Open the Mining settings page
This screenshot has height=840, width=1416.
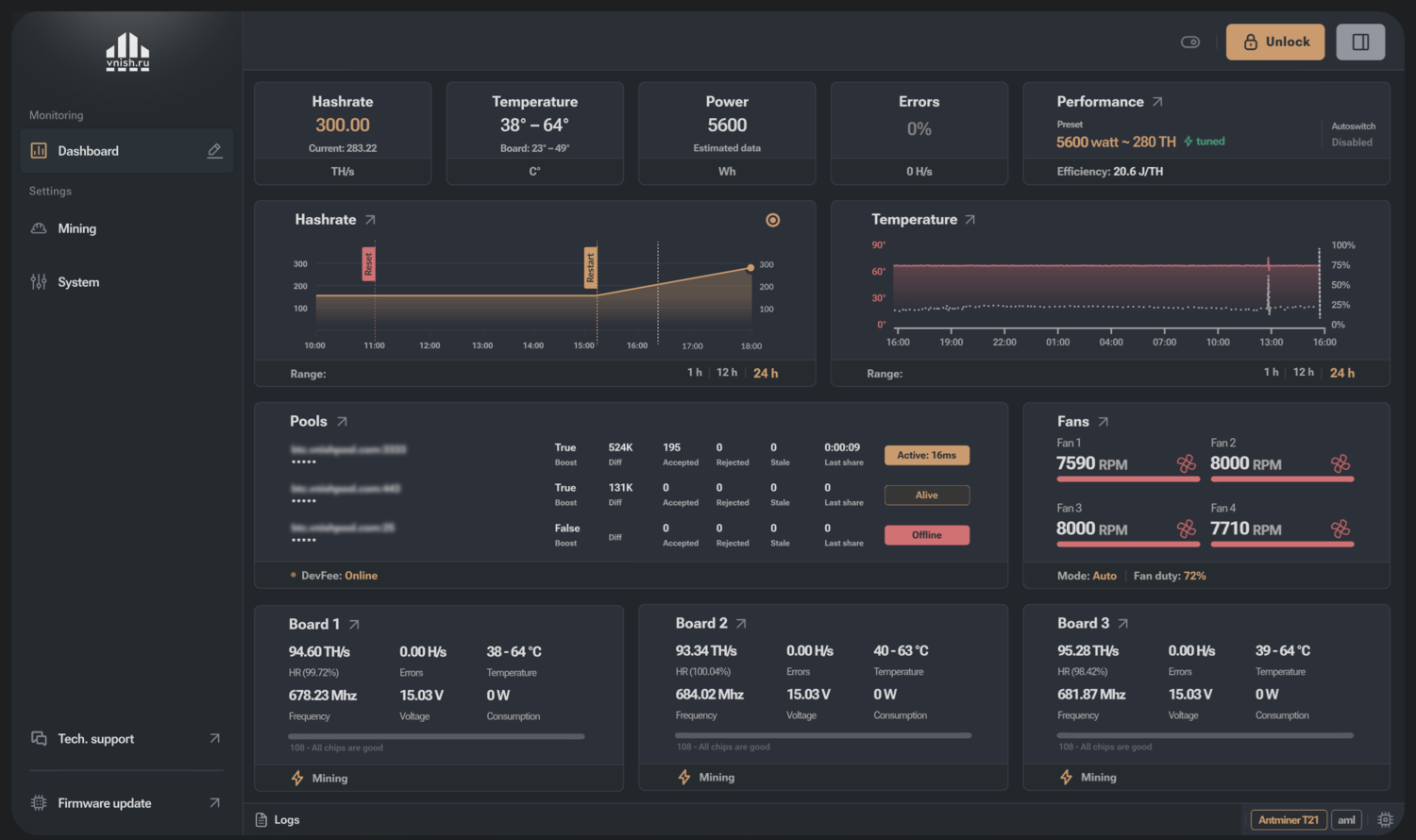tap(76, 228)
